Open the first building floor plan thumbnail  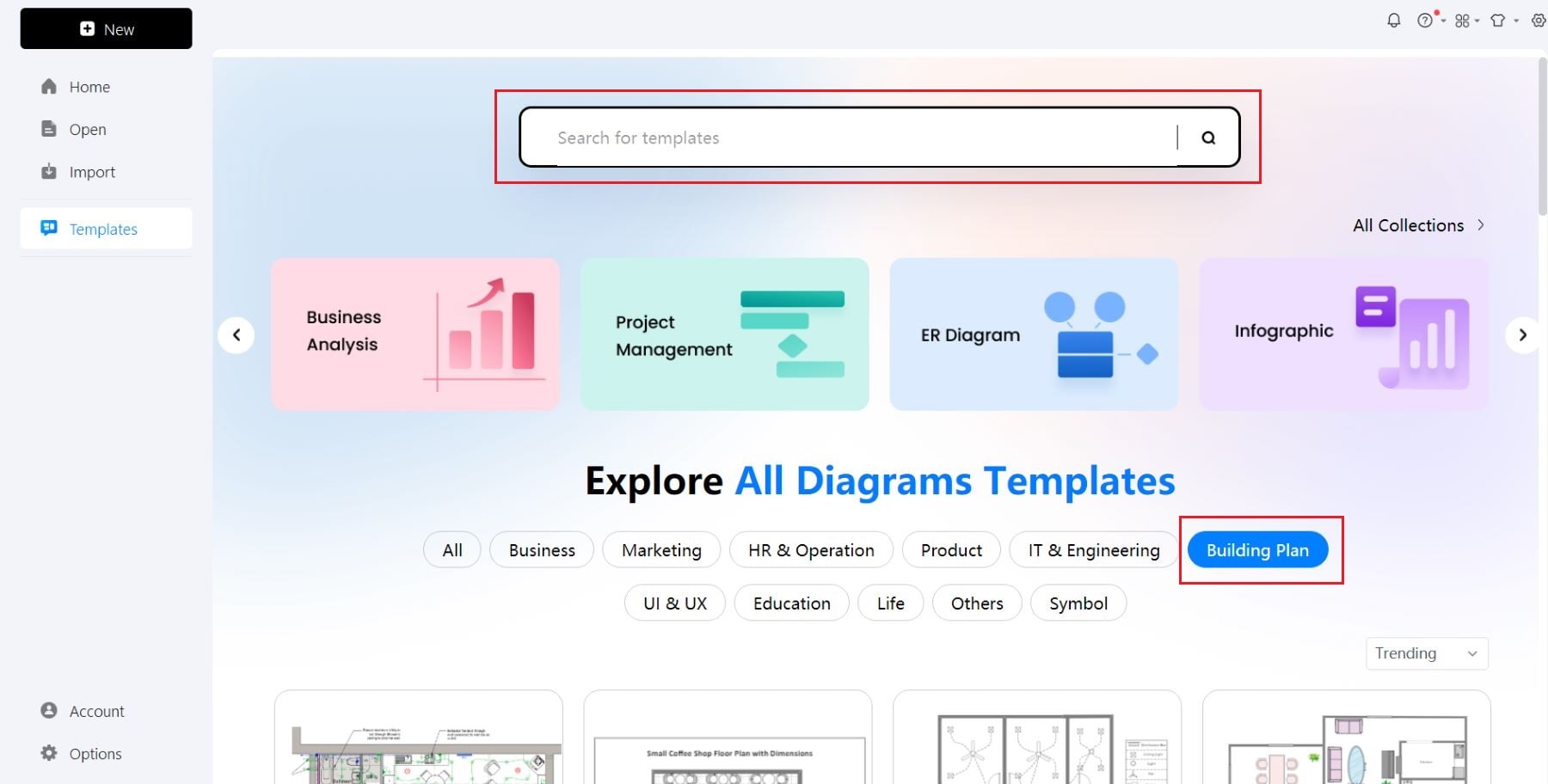tap(419, 738)
